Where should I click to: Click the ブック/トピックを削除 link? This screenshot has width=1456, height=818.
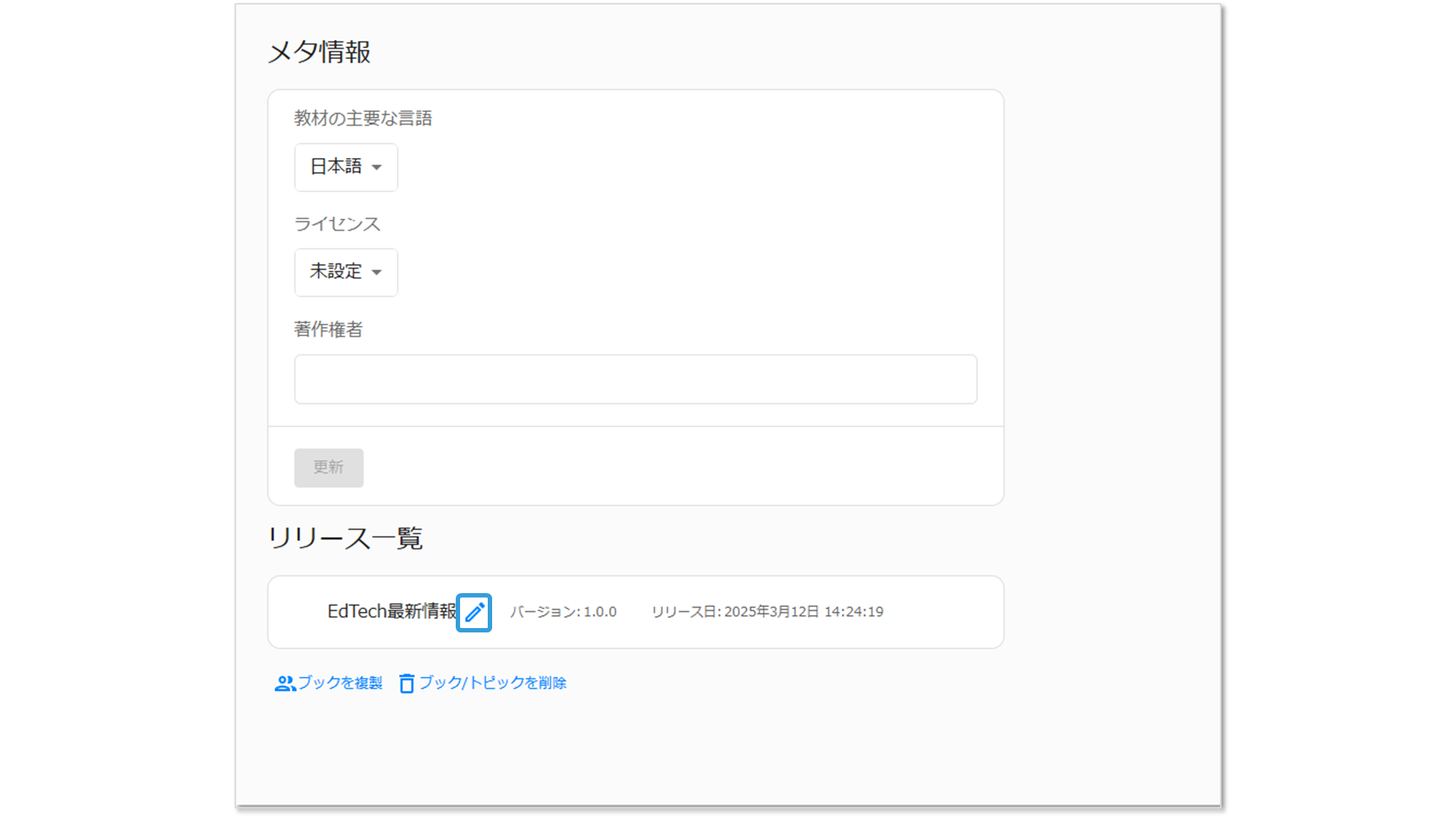pyautogui.click(x=492, y=683)
